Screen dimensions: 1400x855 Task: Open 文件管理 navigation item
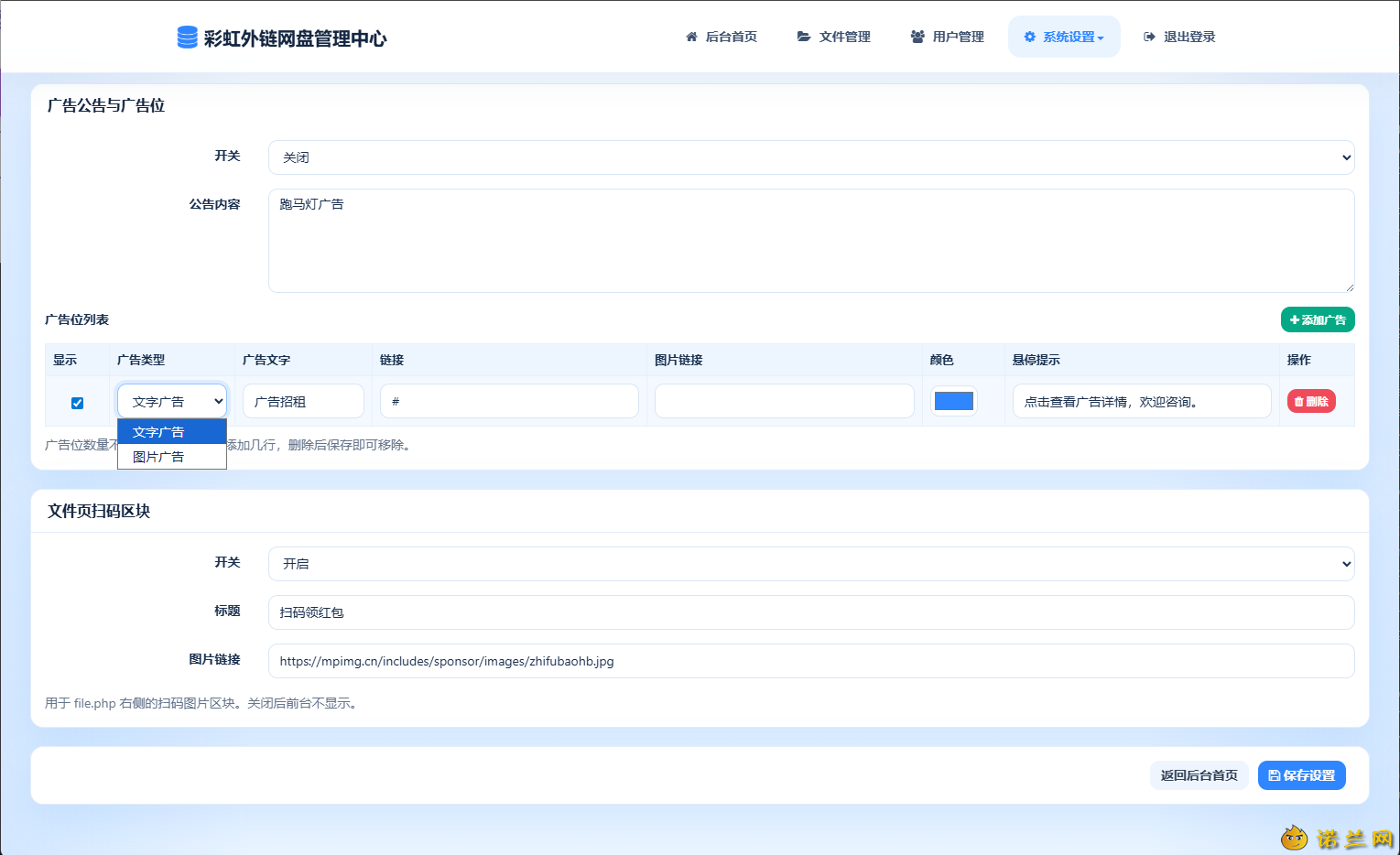click(834, 37)
